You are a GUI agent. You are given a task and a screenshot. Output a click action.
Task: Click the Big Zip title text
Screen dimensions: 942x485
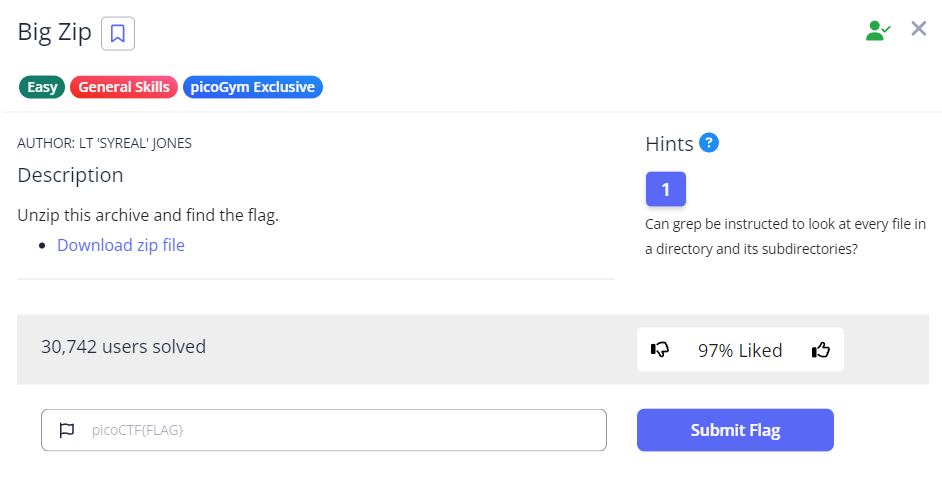(54, 32)
